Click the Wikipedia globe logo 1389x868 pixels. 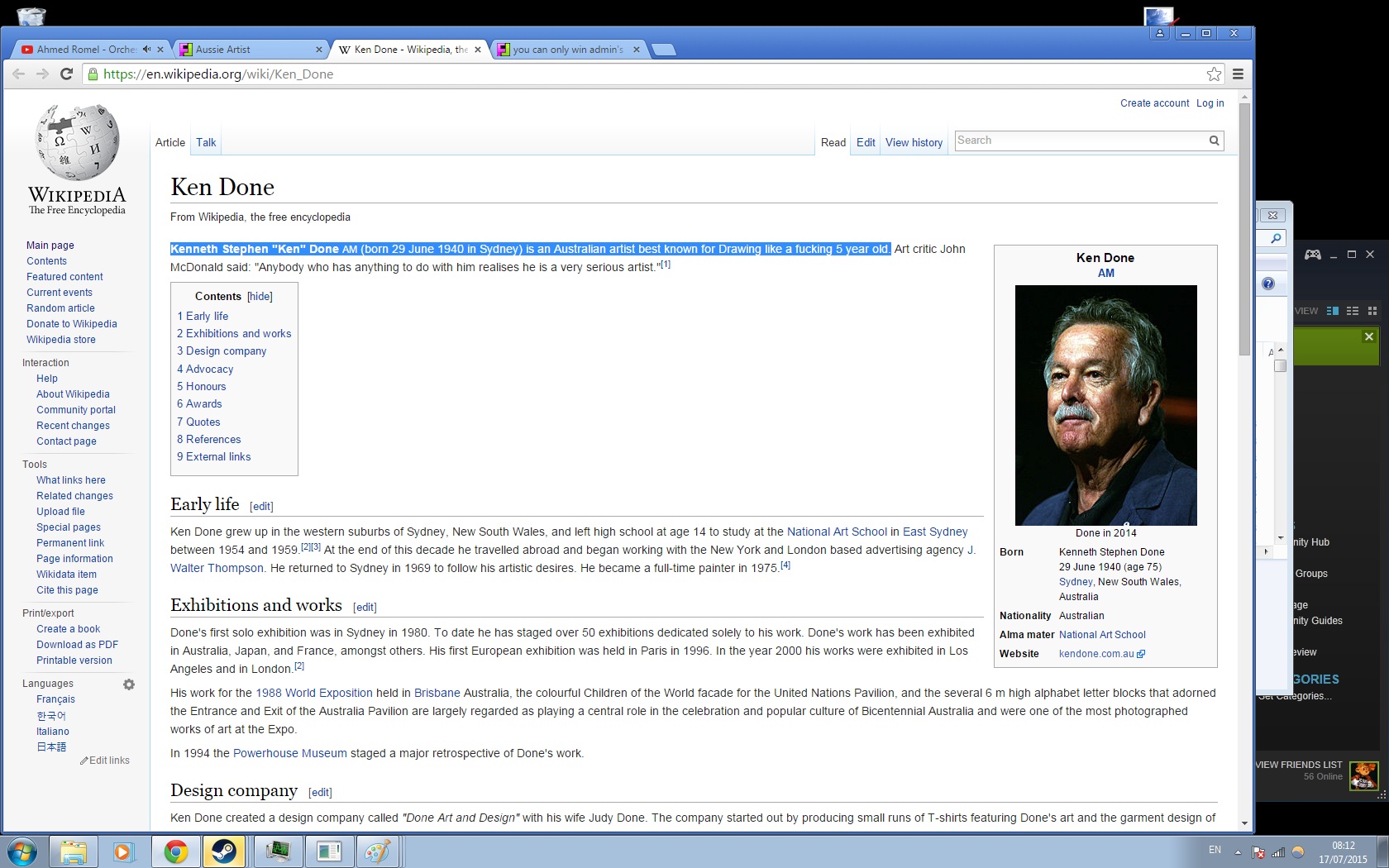(x=77, y=143)
